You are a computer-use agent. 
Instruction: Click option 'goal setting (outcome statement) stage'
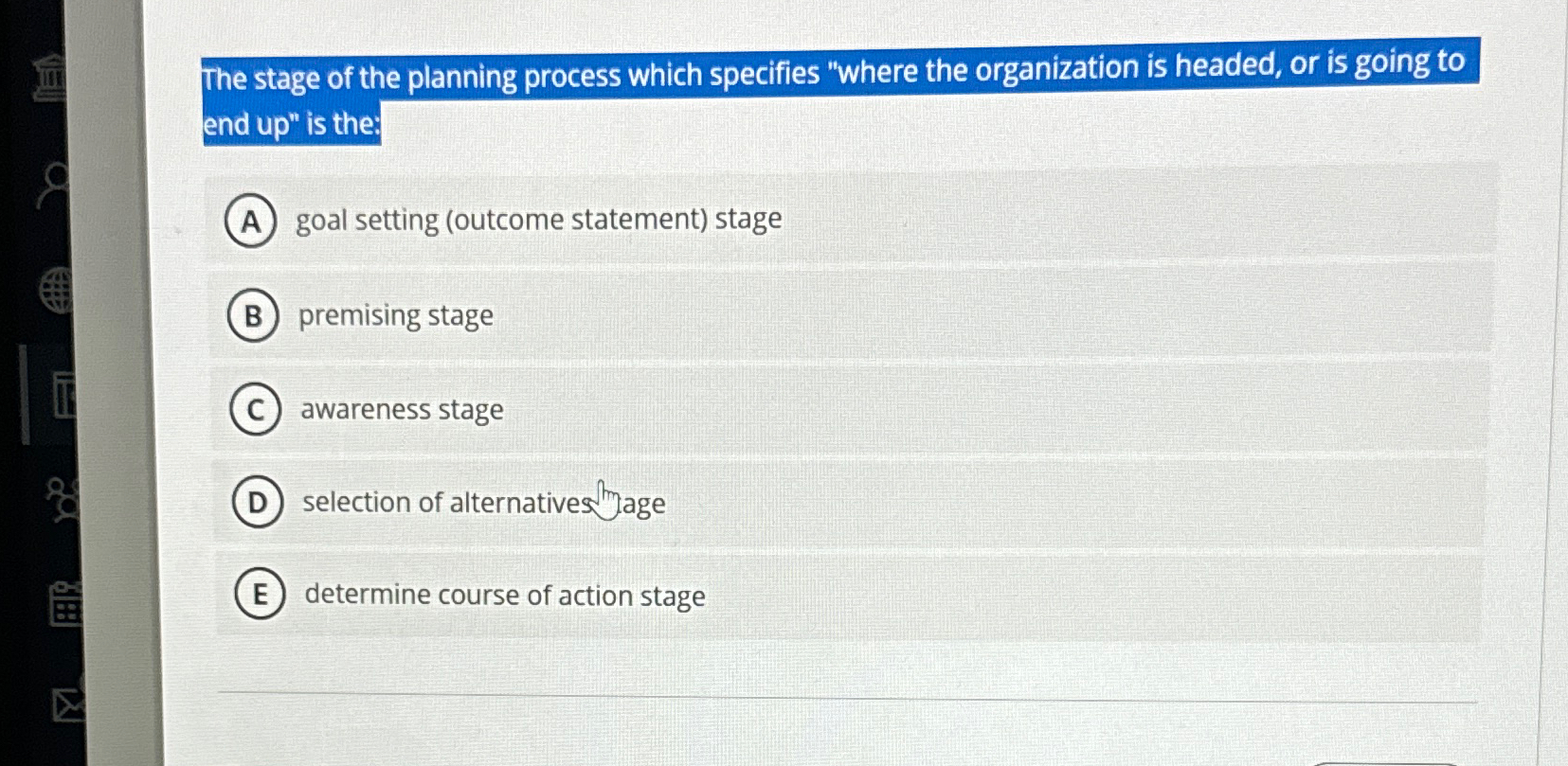click(x=537, y=219)
